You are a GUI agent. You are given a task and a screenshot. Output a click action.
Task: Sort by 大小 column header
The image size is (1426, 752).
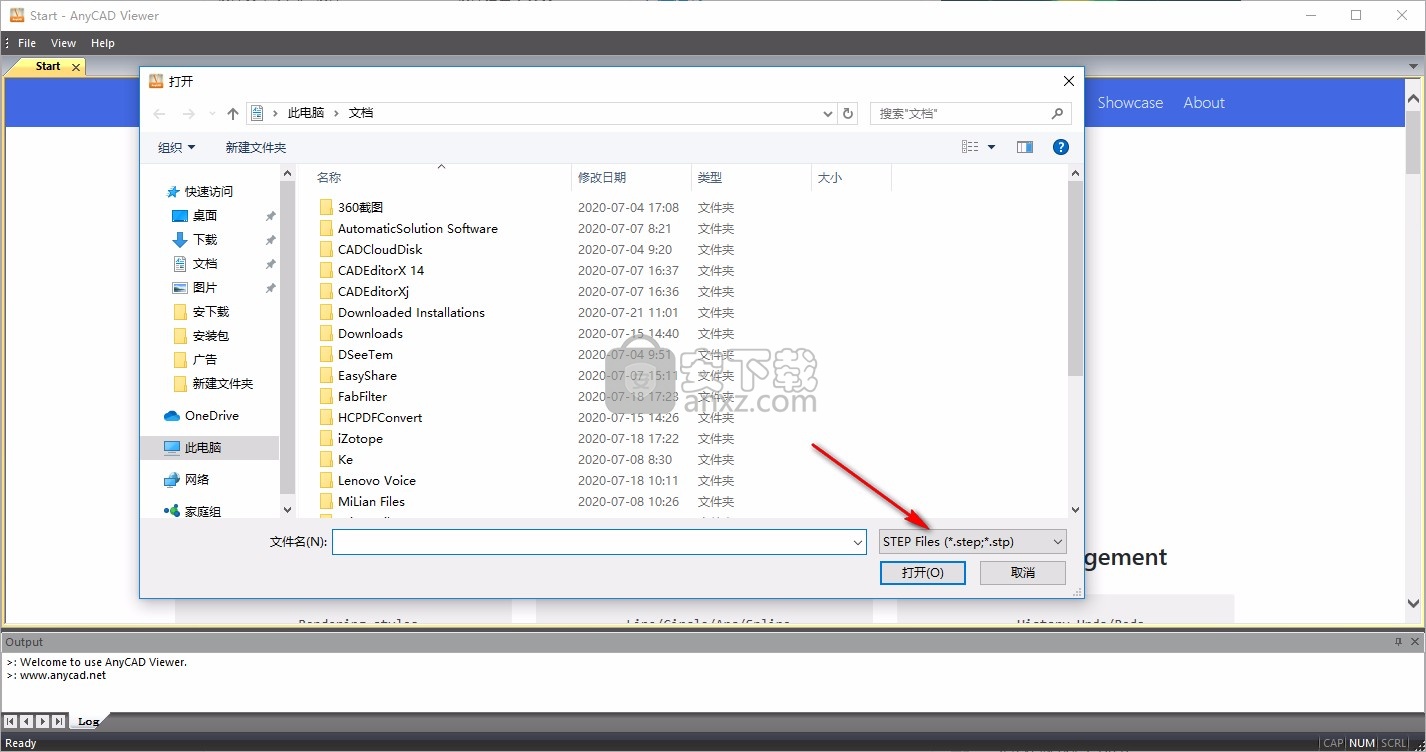coord(851,177)
